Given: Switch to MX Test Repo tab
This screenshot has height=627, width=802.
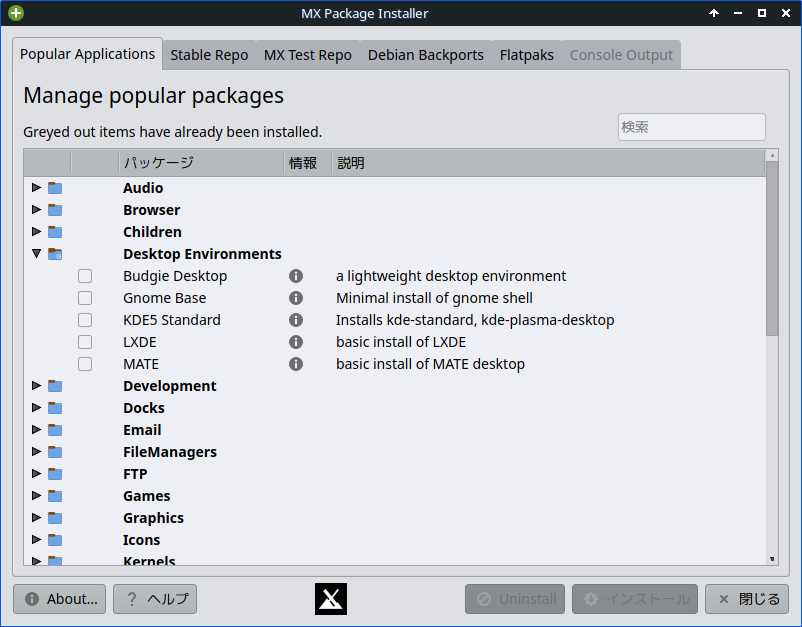Looking at the screenshot, I should click(308, 55).
